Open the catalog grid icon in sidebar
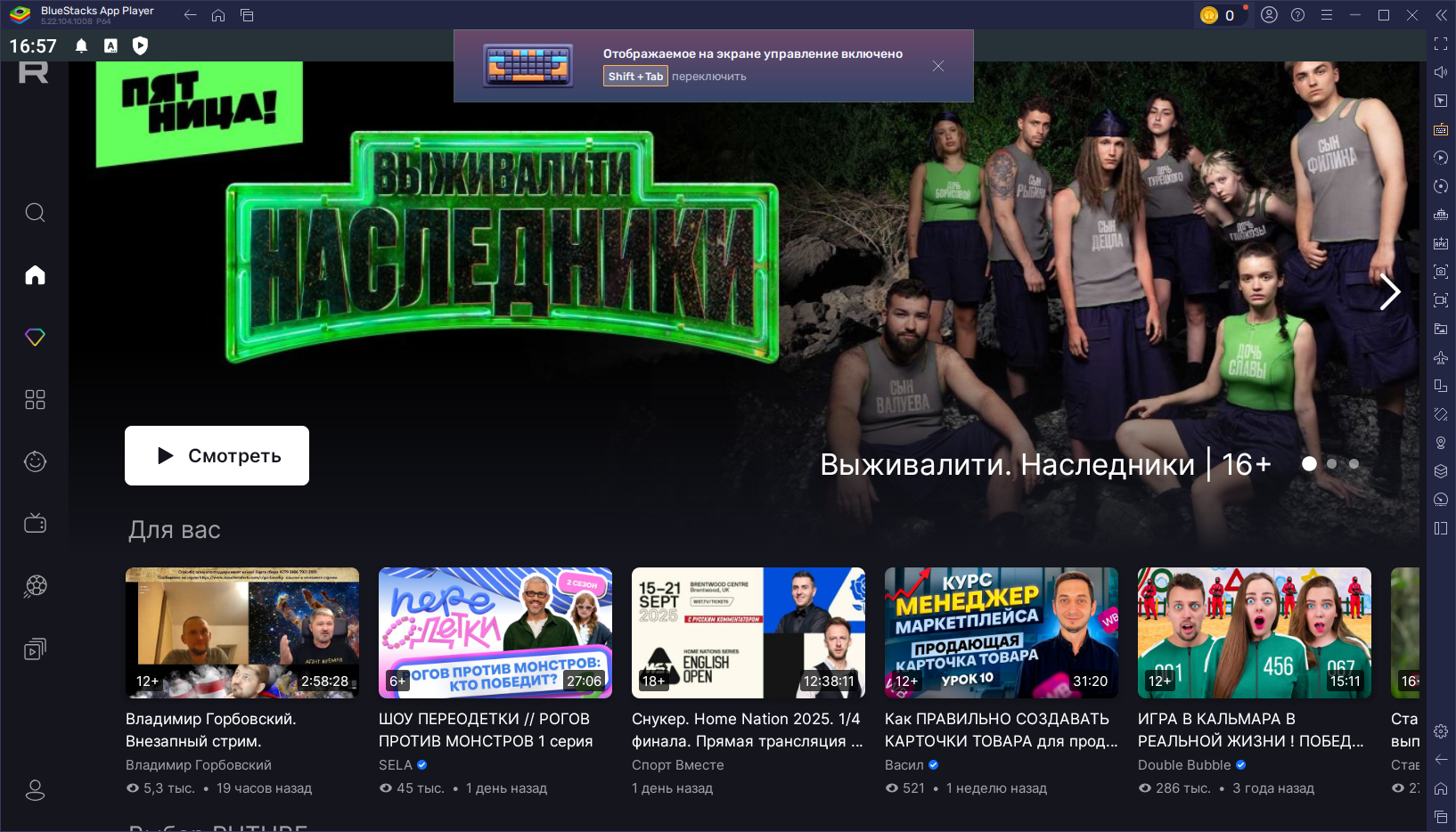This screenshot has width=1456, height=832. (35, 399)
